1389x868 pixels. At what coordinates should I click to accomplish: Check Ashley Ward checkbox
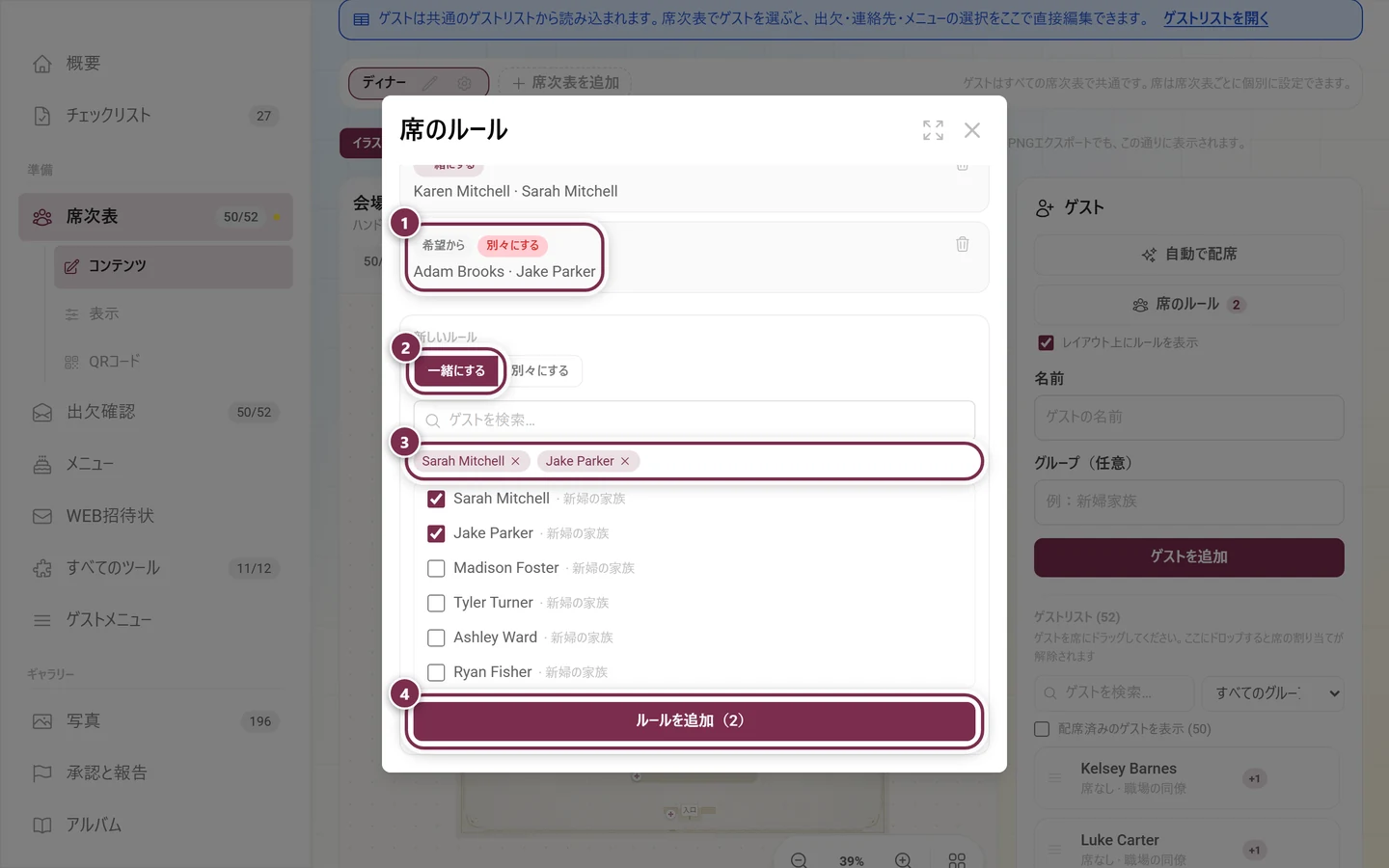pos(436,637)
